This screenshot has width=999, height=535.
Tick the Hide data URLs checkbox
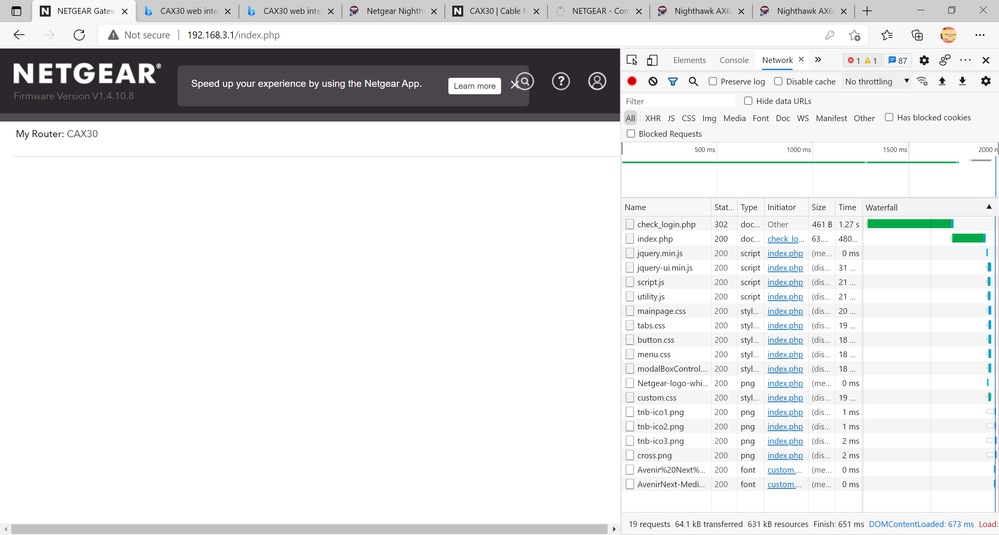point(749,101)
